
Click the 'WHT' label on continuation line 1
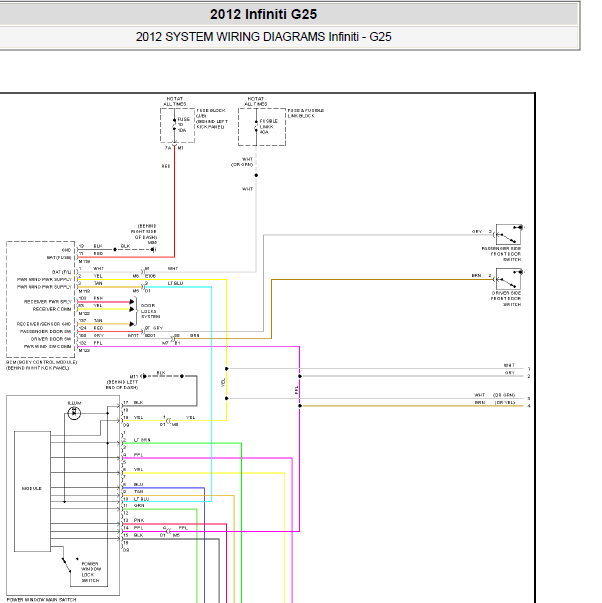point(509,365)
